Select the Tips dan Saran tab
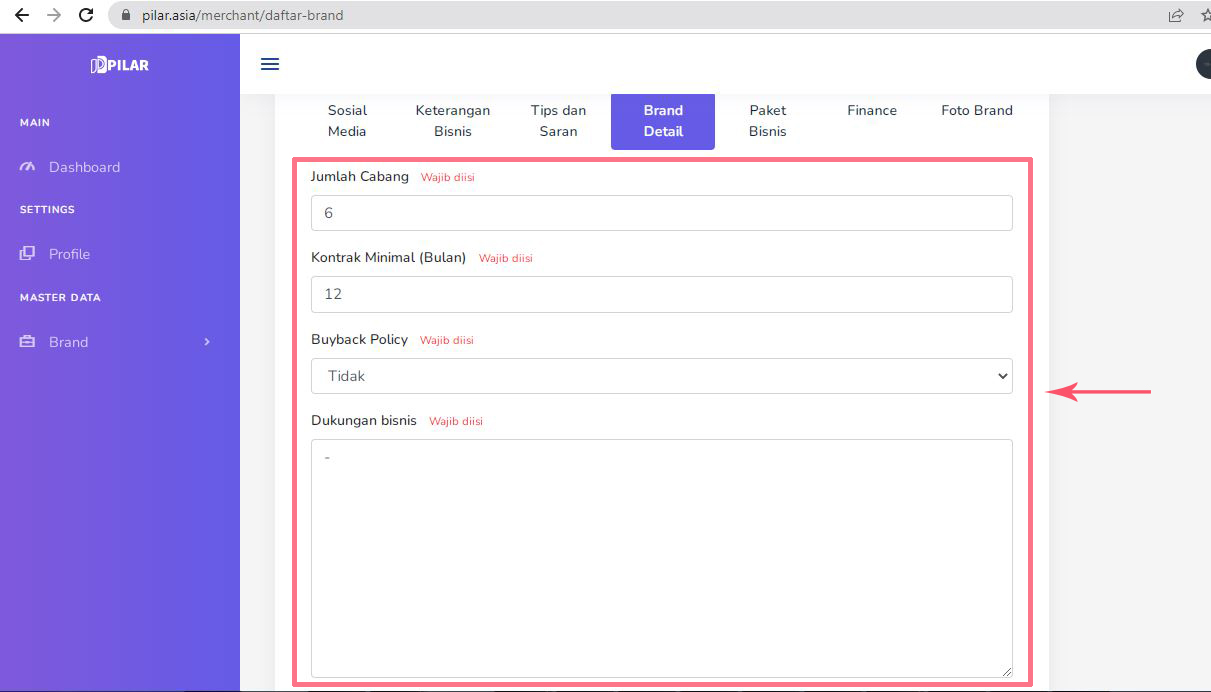Image resolution: width=1211 pixels, height=692 pixels. click(x=558, y=121)
